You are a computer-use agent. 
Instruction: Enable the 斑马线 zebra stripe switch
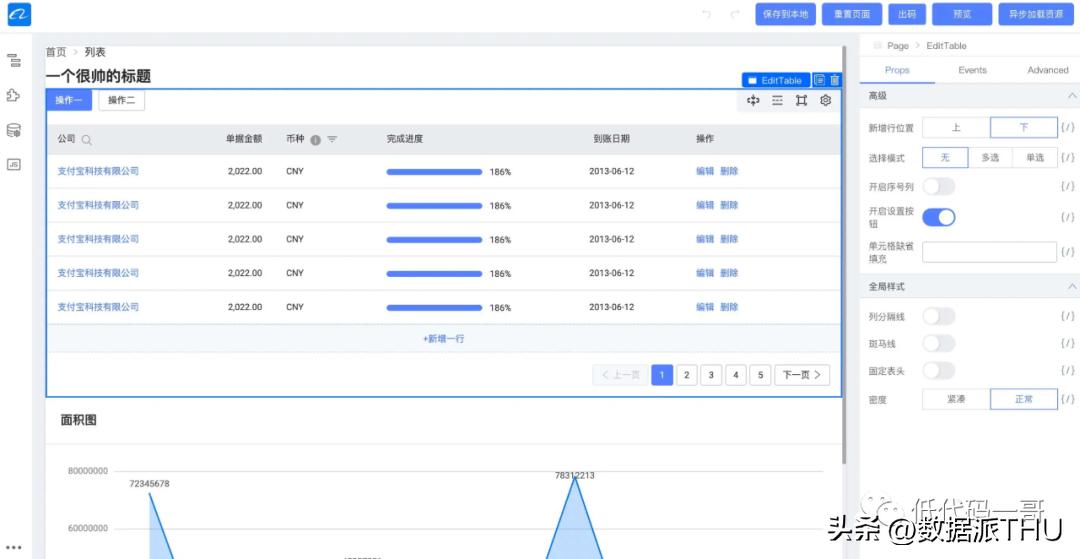click(x=938, y=343)
